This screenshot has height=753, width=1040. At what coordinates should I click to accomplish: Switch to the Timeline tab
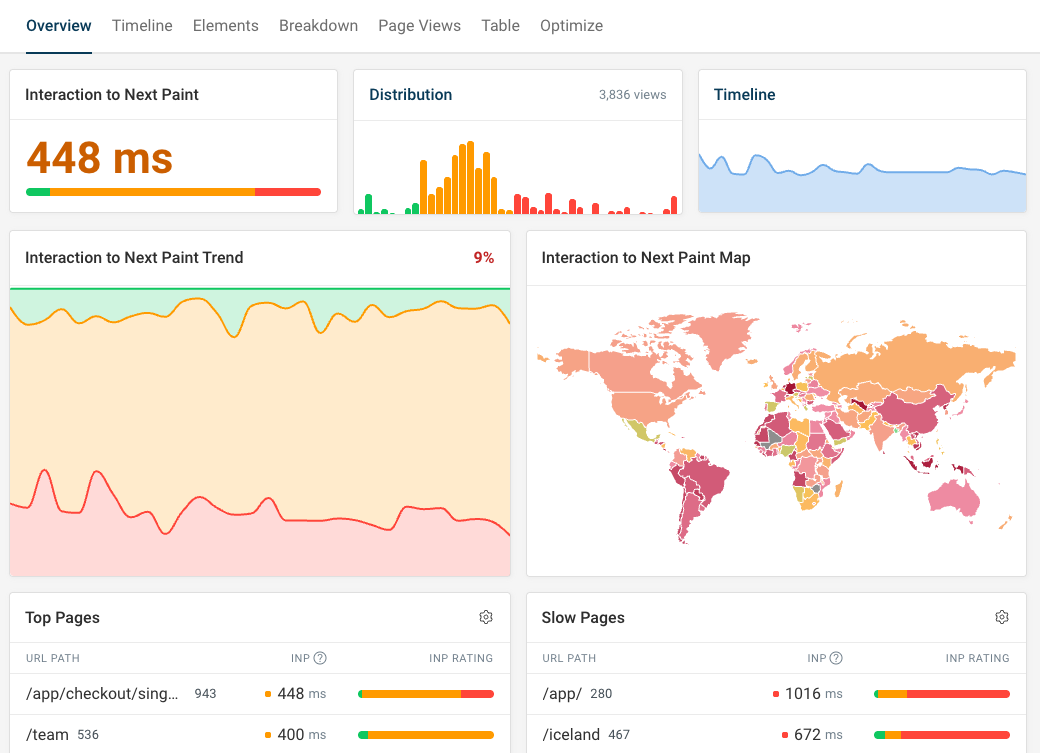[142, 25]
